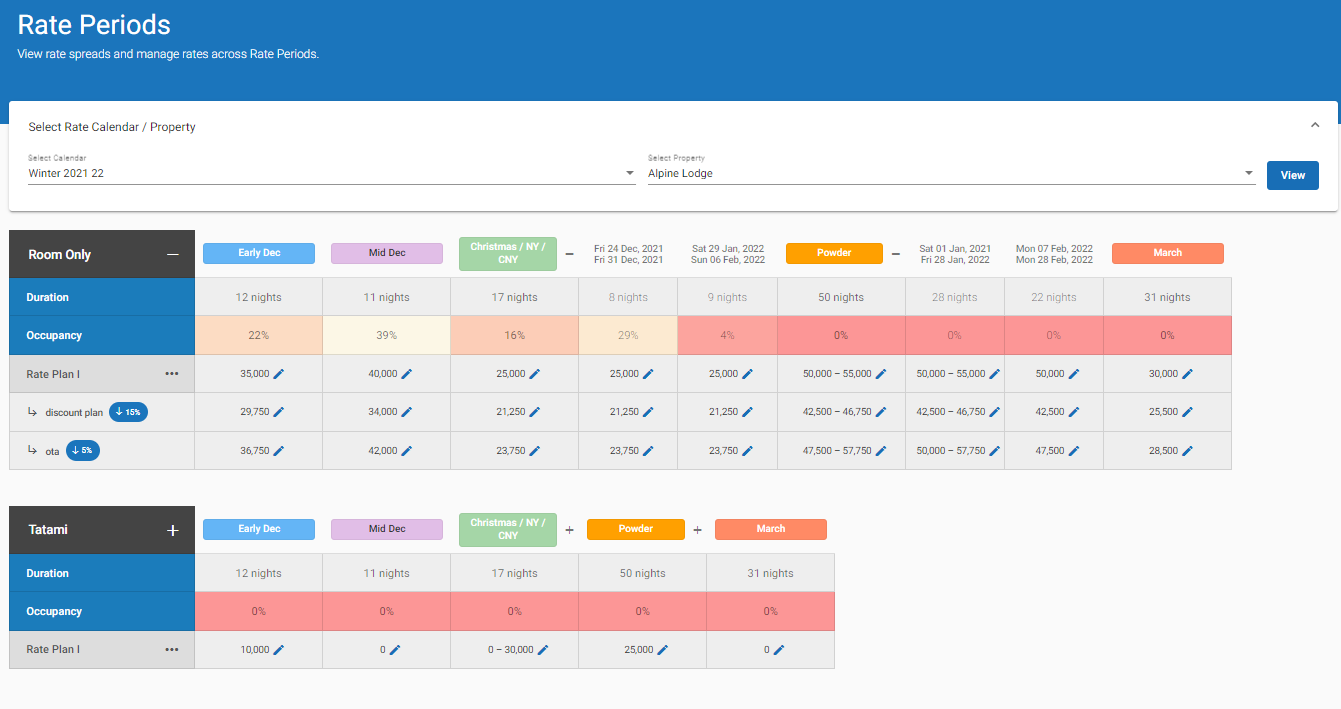Expand the Tatami section

173,530
